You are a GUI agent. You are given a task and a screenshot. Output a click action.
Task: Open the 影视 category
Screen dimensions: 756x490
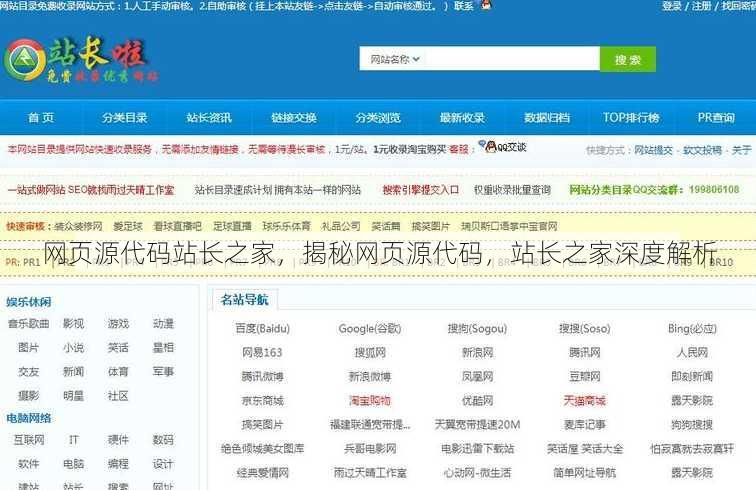pyautogui.click(x=73, y=324)
